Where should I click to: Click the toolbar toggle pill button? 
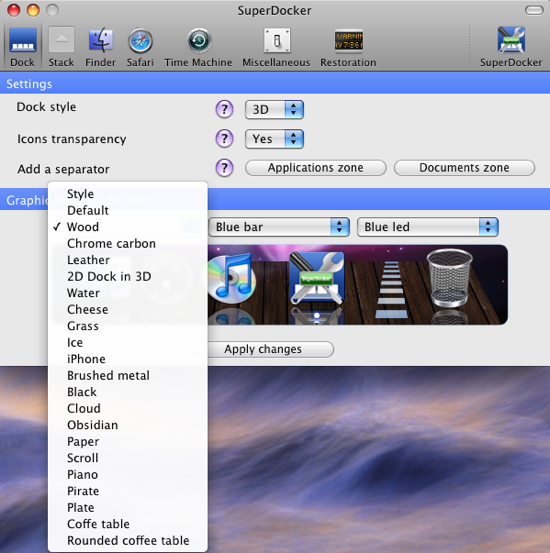[x=534, y=10]
